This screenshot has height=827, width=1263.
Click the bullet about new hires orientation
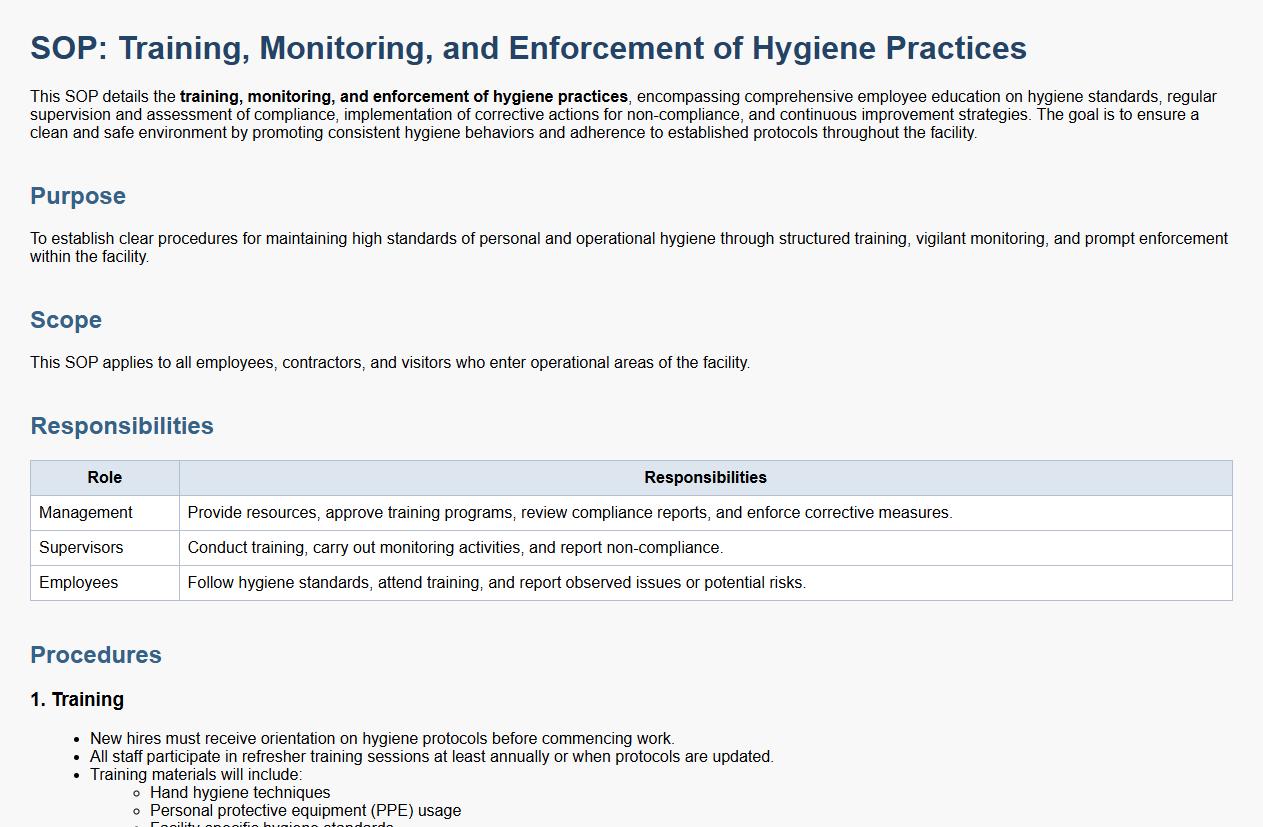click(x=382, y=739)
